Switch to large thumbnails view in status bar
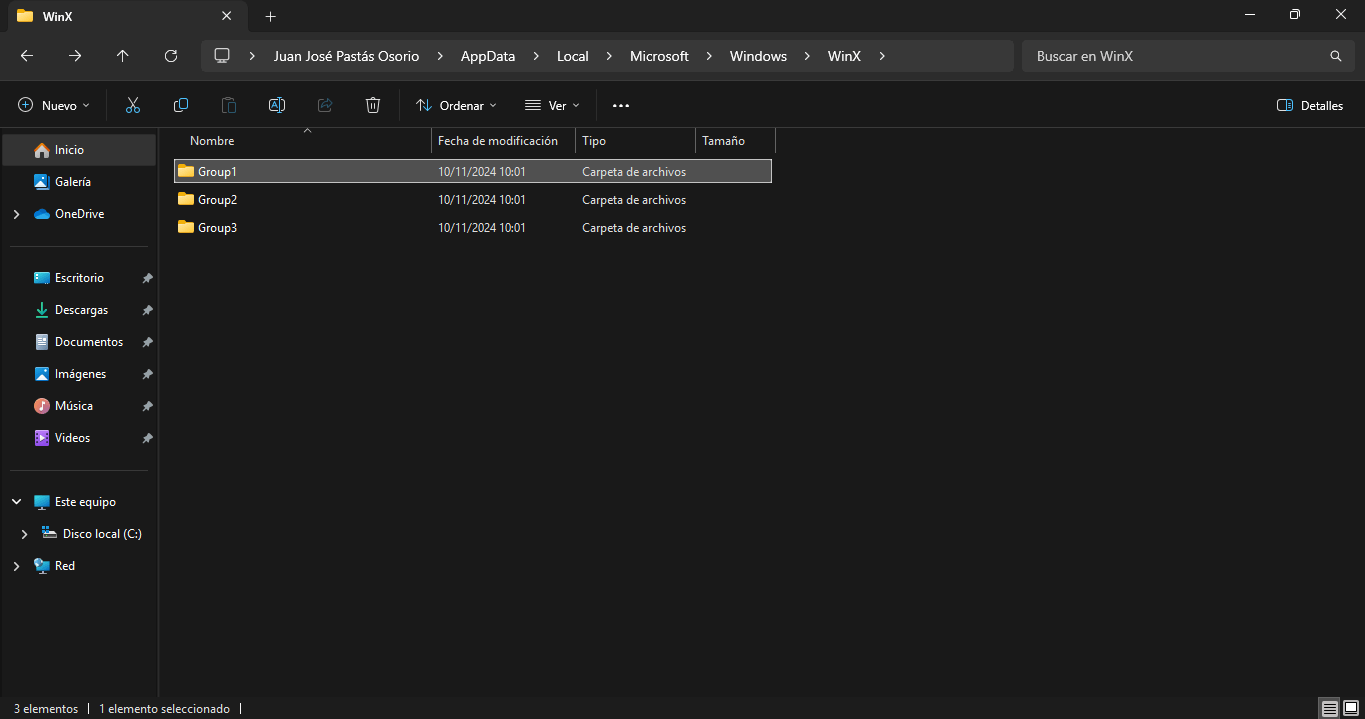1365x719 pixels. 1351,708
